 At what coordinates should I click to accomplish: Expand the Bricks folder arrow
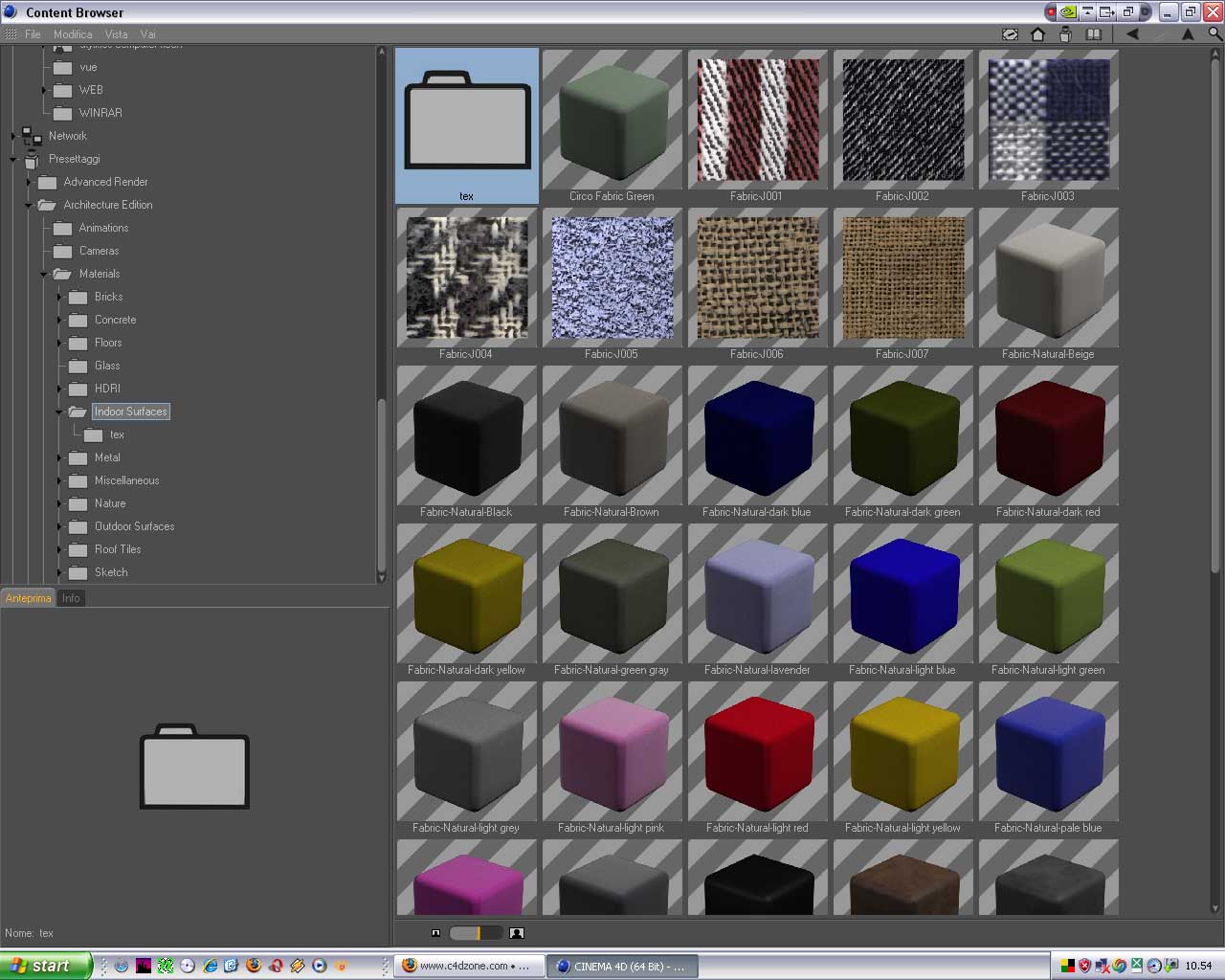(59, 297)
